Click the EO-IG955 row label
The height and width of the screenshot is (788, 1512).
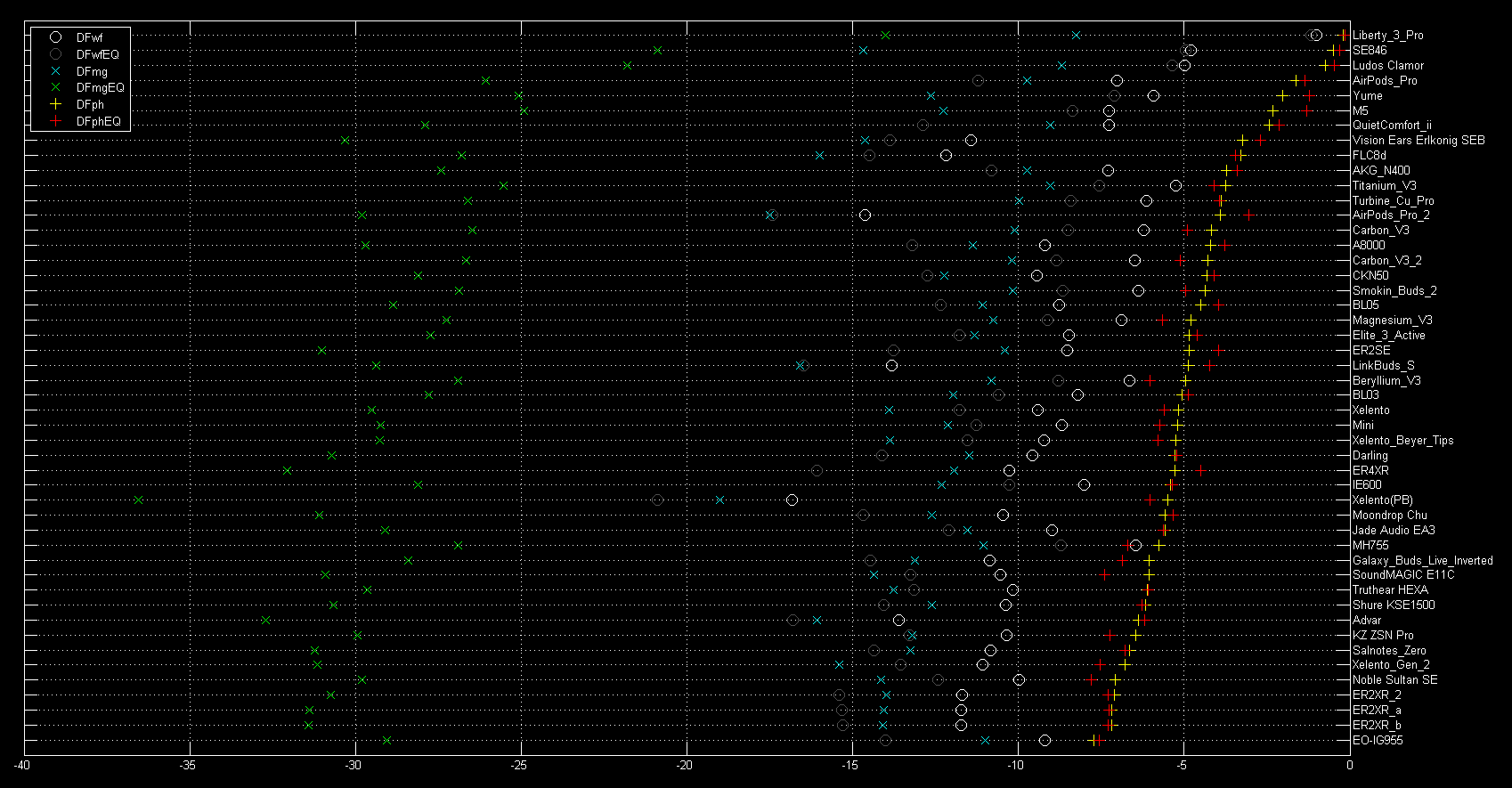[1378, 741]
